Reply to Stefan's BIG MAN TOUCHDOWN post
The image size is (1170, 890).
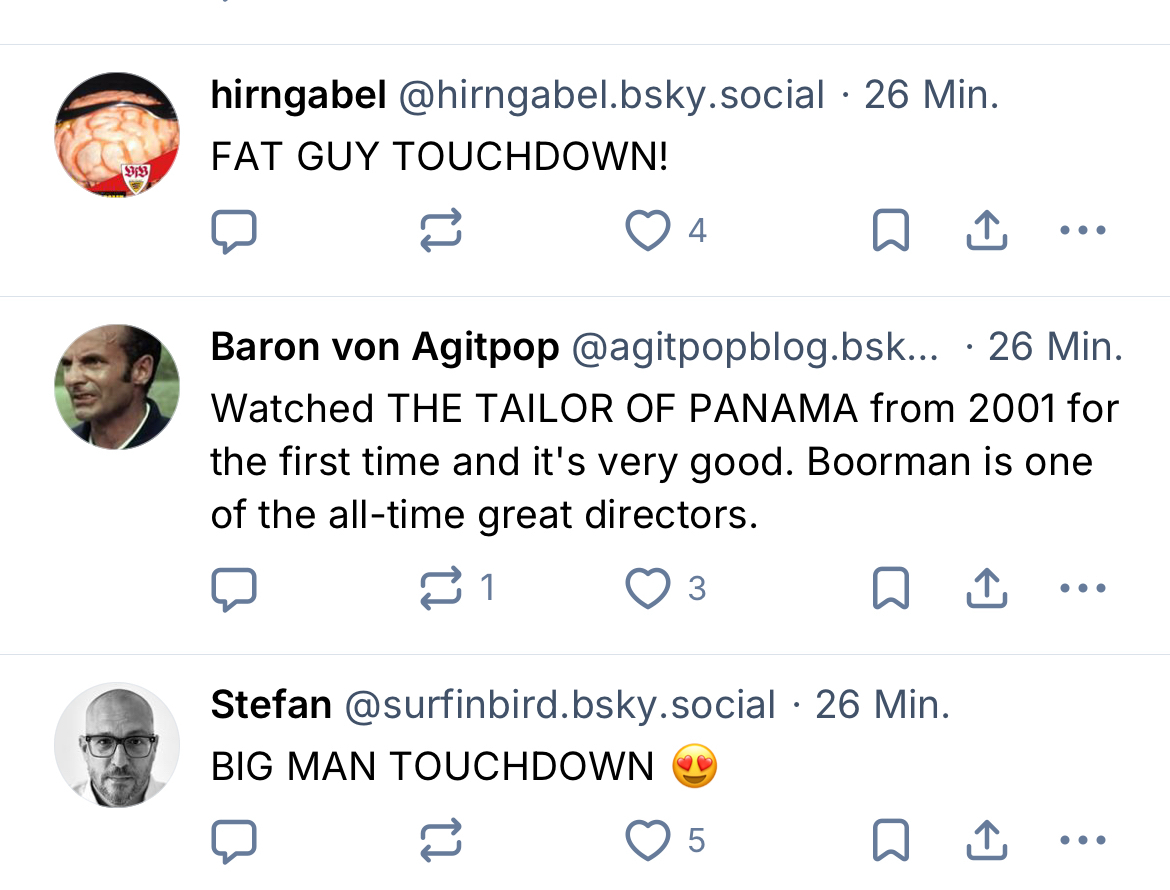(x=234, y=841)
